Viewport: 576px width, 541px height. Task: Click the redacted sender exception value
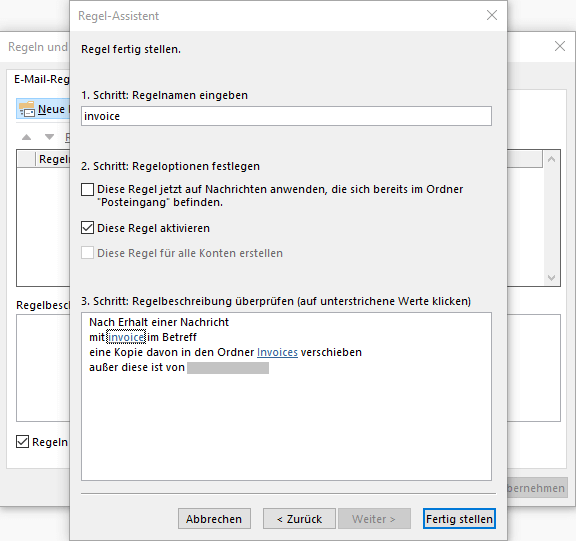tap(228, 368)
